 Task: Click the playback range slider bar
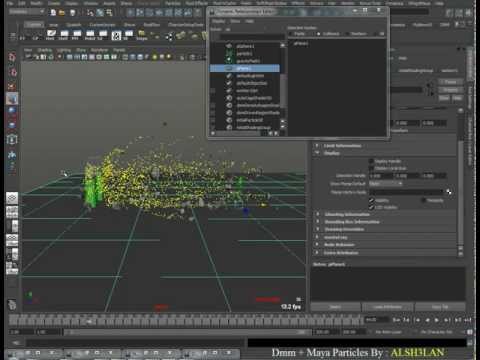187,332
